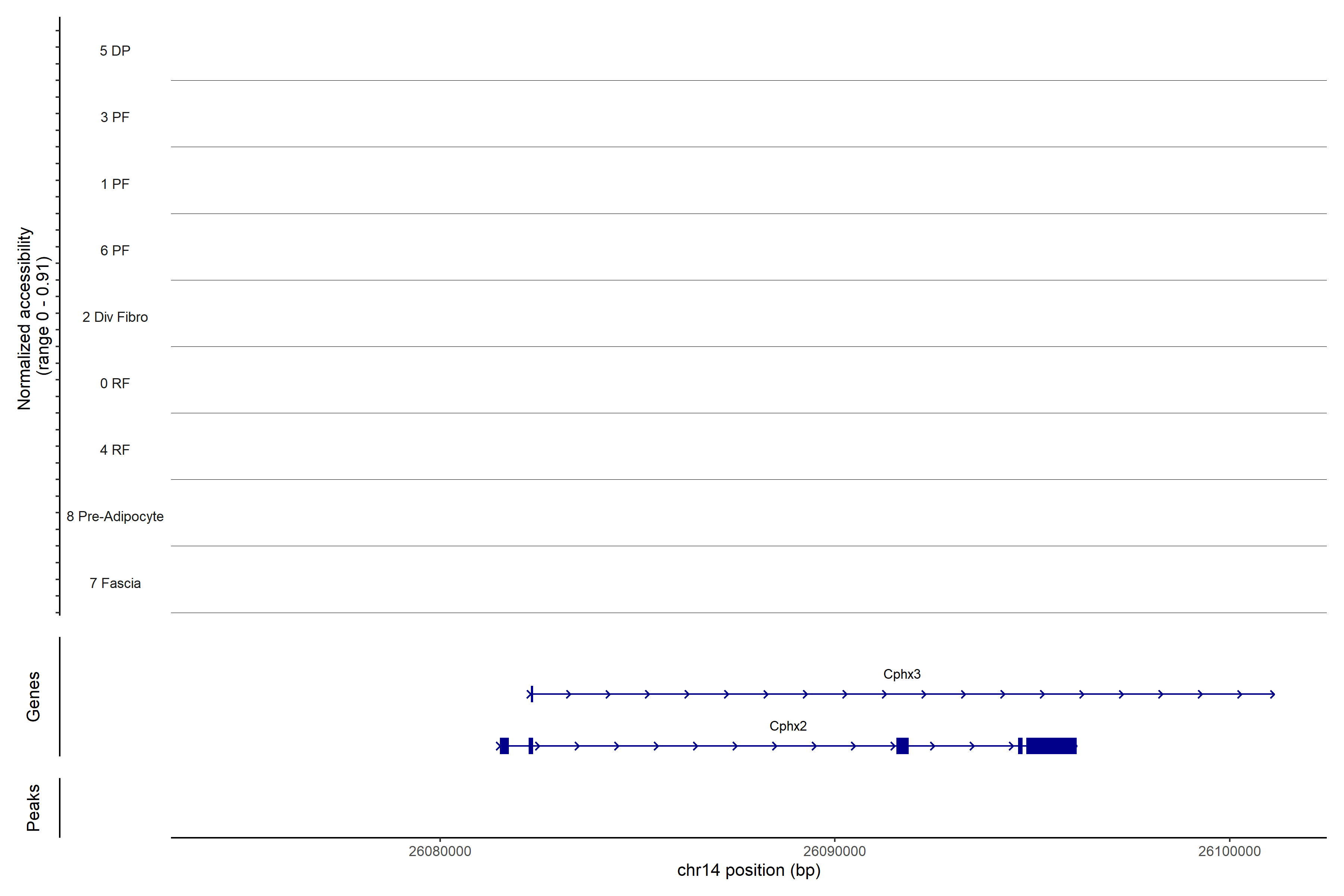
Task: Click the 4 RF track label
Action: point(115,450)
